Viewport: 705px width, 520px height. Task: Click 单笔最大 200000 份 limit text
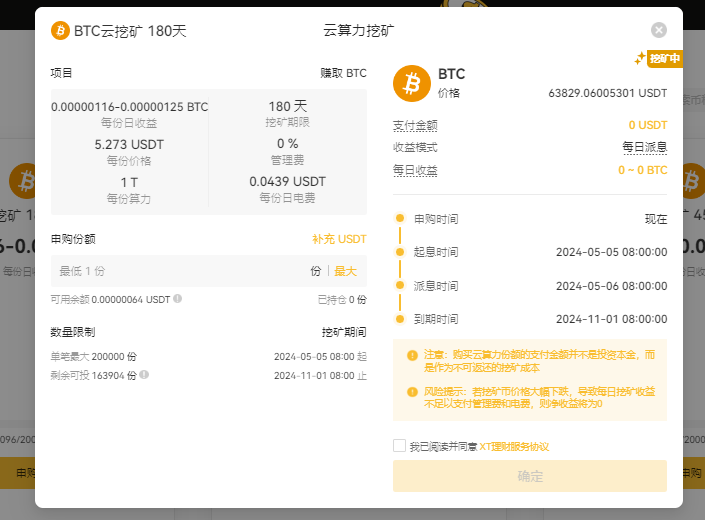(94, 356)
